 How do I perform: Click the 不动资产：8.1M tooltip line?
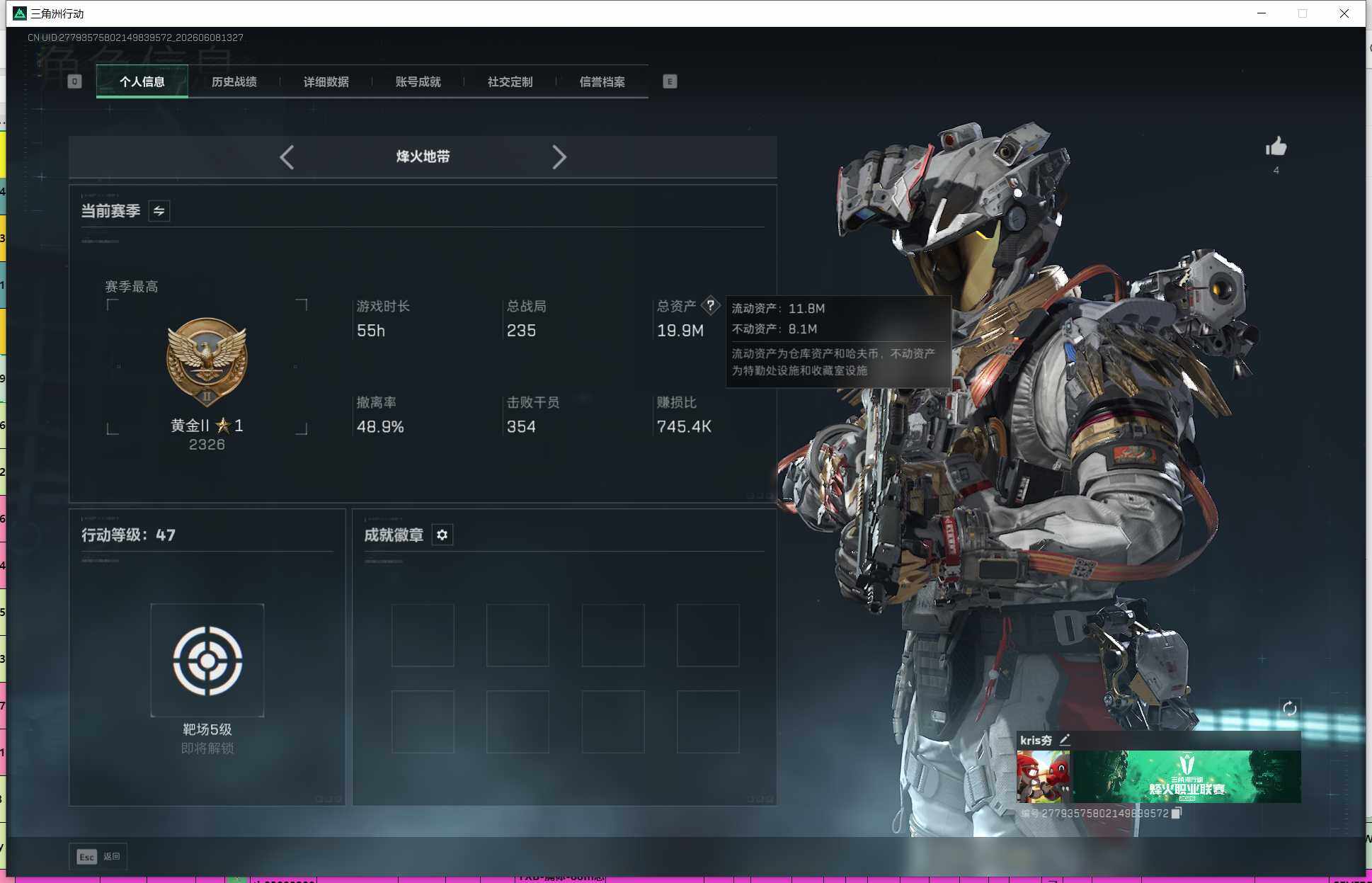point(774,329)
